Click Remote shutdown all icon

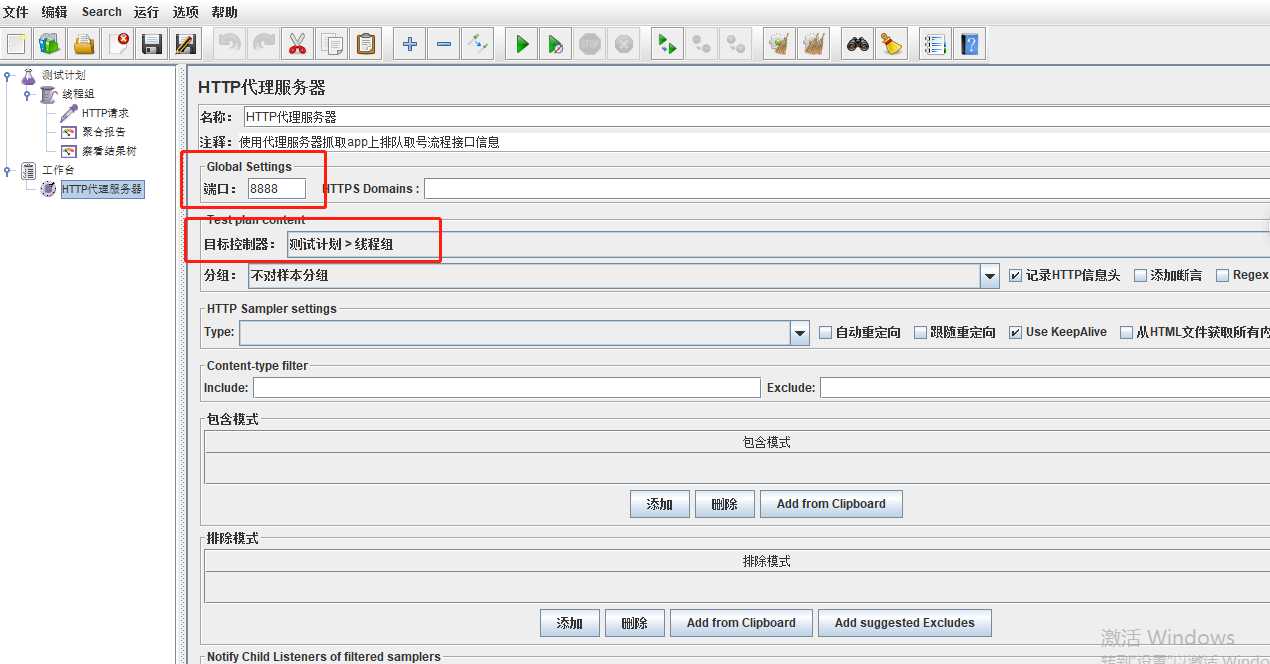[x=736, y=44]
